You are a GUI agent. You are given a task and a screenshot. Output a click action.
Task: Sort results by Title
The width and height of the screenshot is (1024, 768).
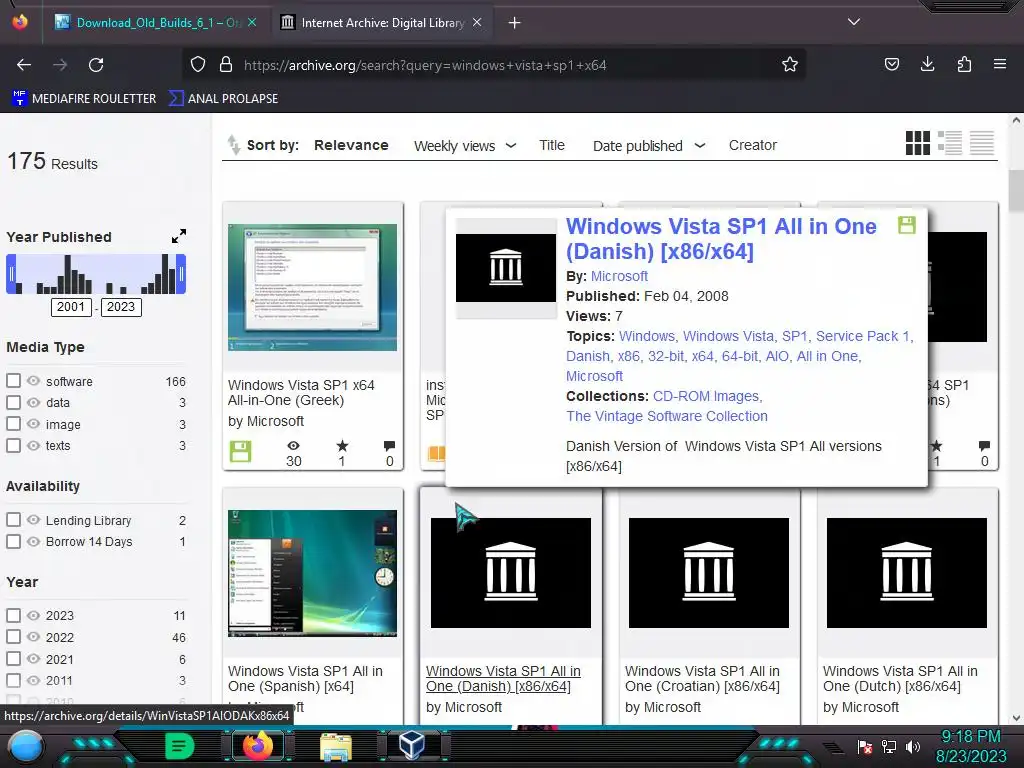pos(552,145)
